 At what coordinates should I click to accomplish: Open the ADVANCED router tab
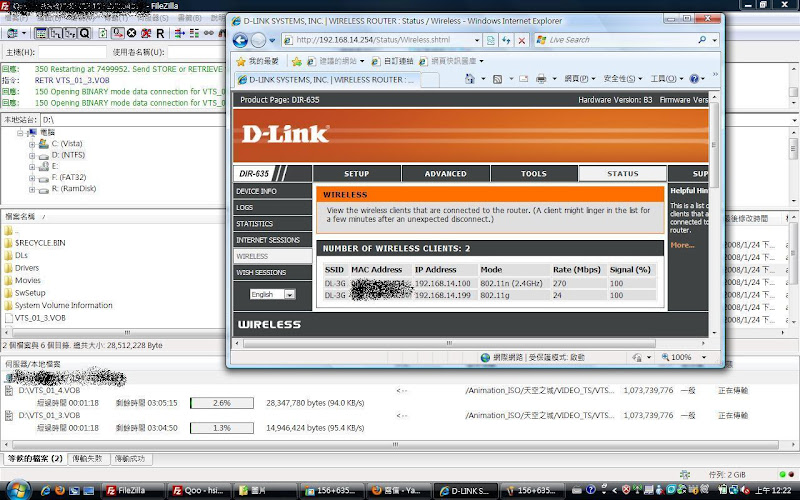click(x=445, y=173)
